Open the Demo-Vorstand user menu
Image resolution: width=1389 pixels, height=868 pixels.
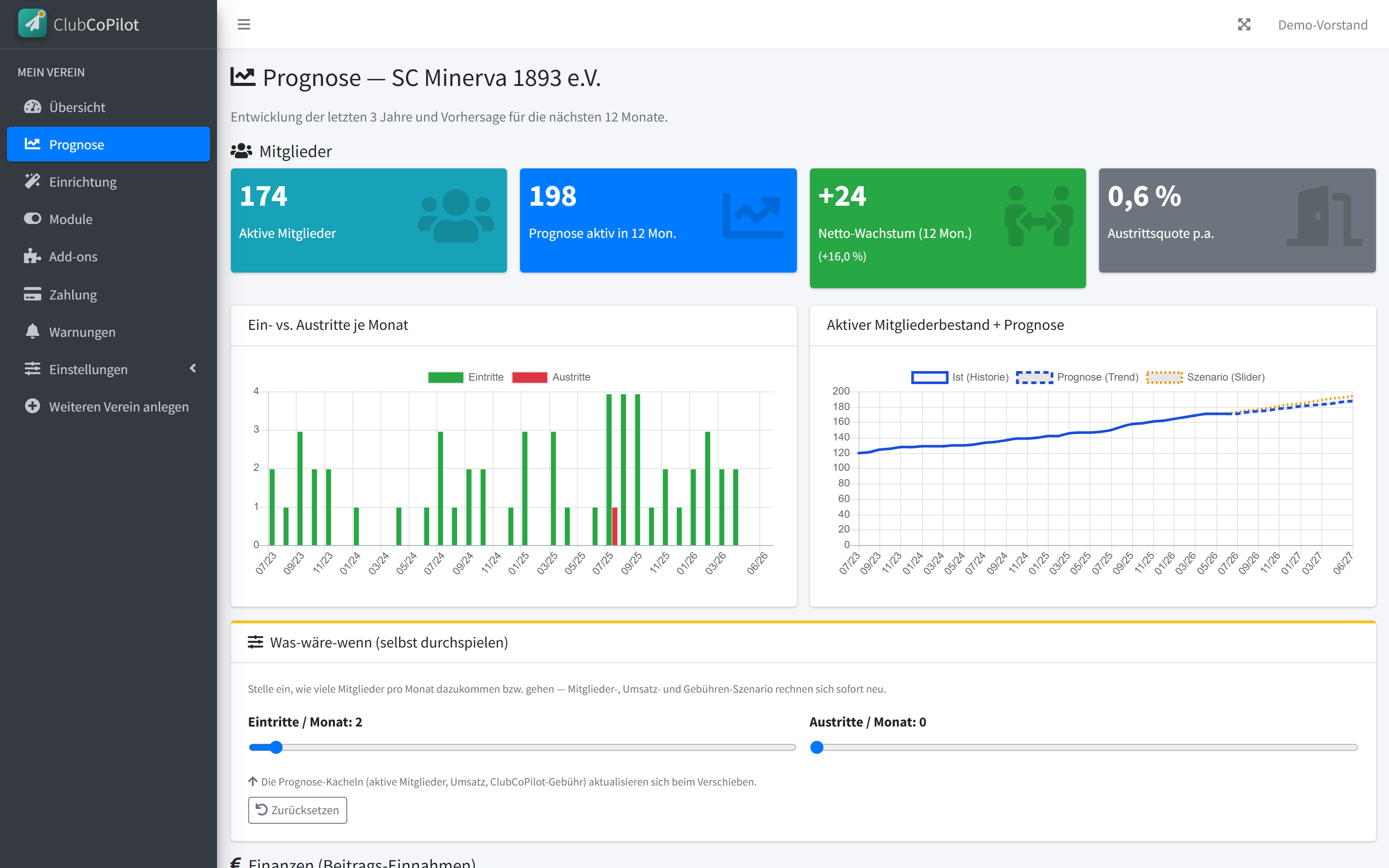tap(1323, 25)
